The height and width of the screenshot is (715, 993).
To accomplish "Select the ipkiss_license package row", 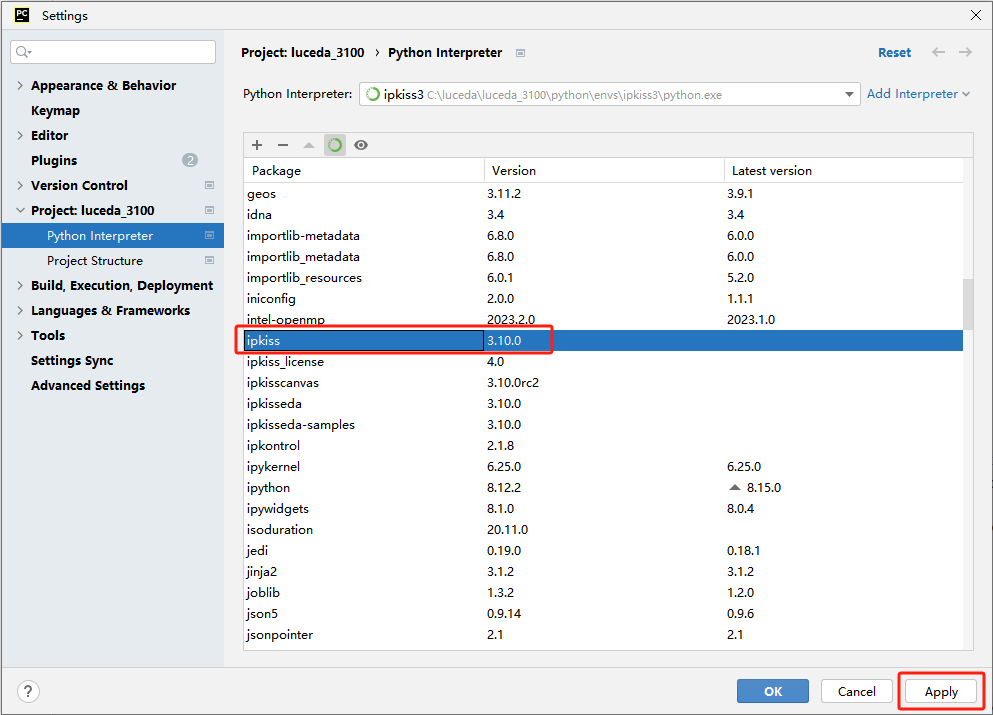I will click(x=604, y=362).
